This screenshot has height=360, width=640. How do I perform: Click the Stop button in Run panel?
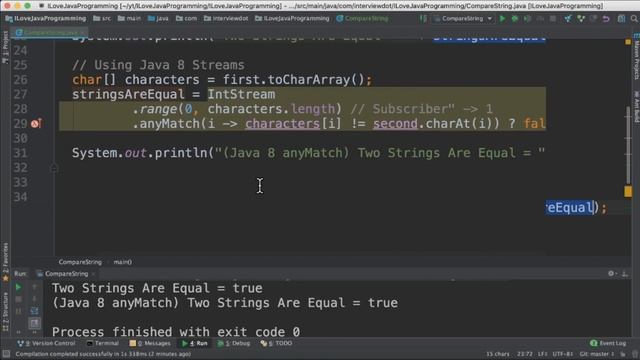point(18,300)
